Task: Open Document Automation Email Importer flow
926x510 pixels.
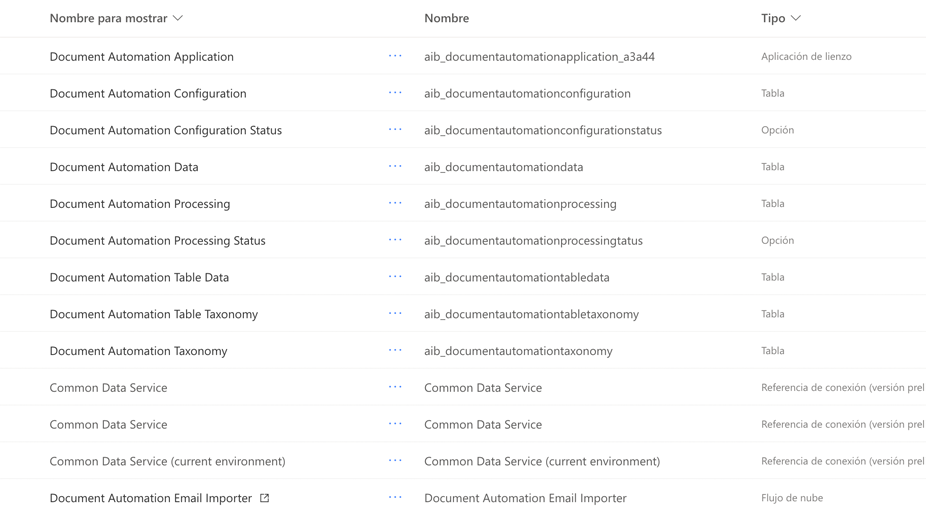Action: tap(151, 498)
